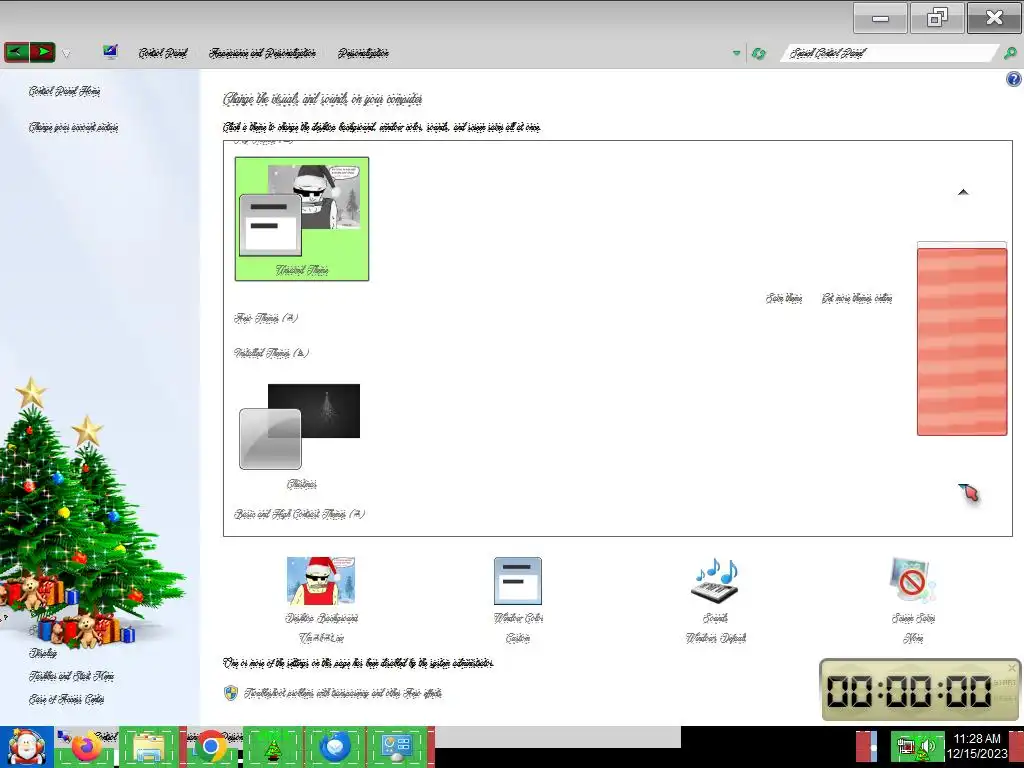This screenshot has width=1024, height=768.
Task: Focus the Search Control Panel field
Action: click(889, 53)
